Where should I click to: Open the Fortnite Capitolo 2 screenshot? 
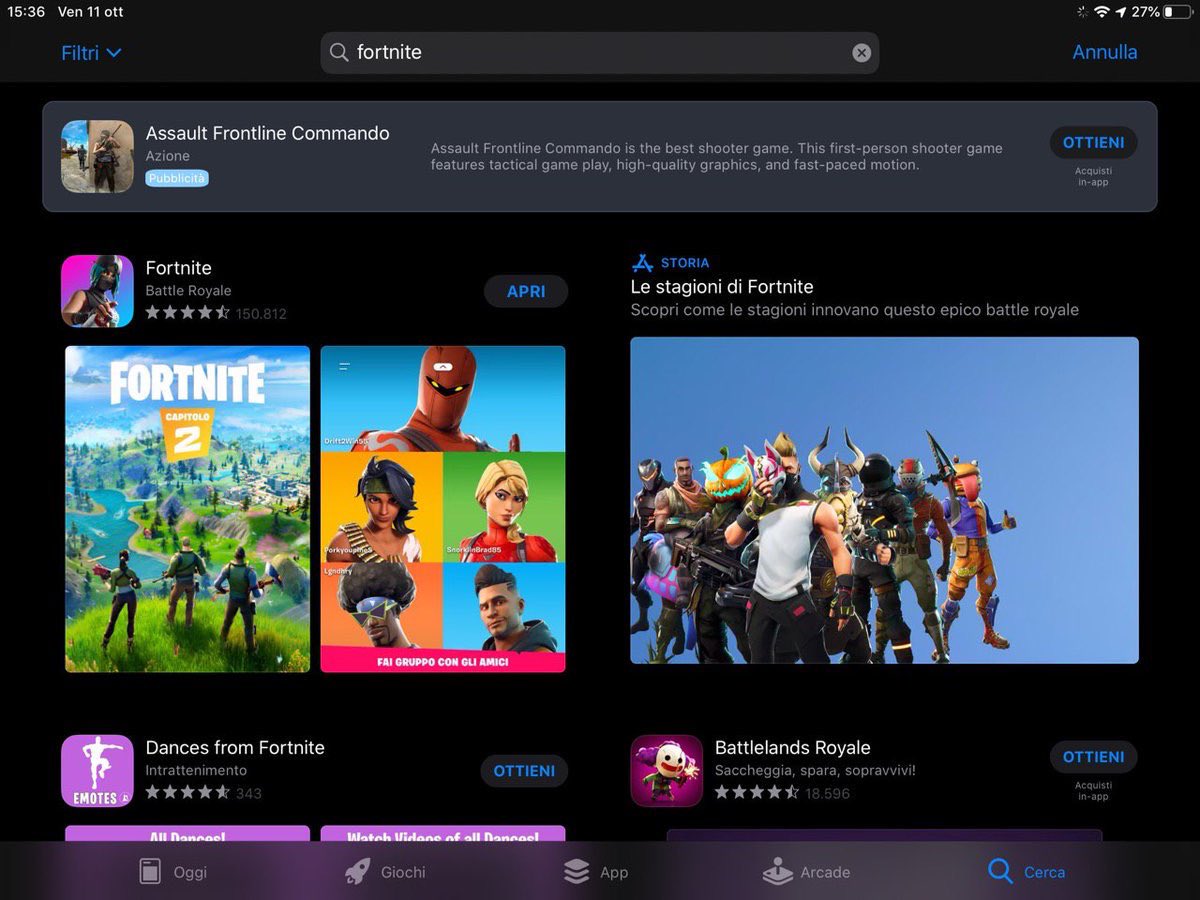coord(188,509)
